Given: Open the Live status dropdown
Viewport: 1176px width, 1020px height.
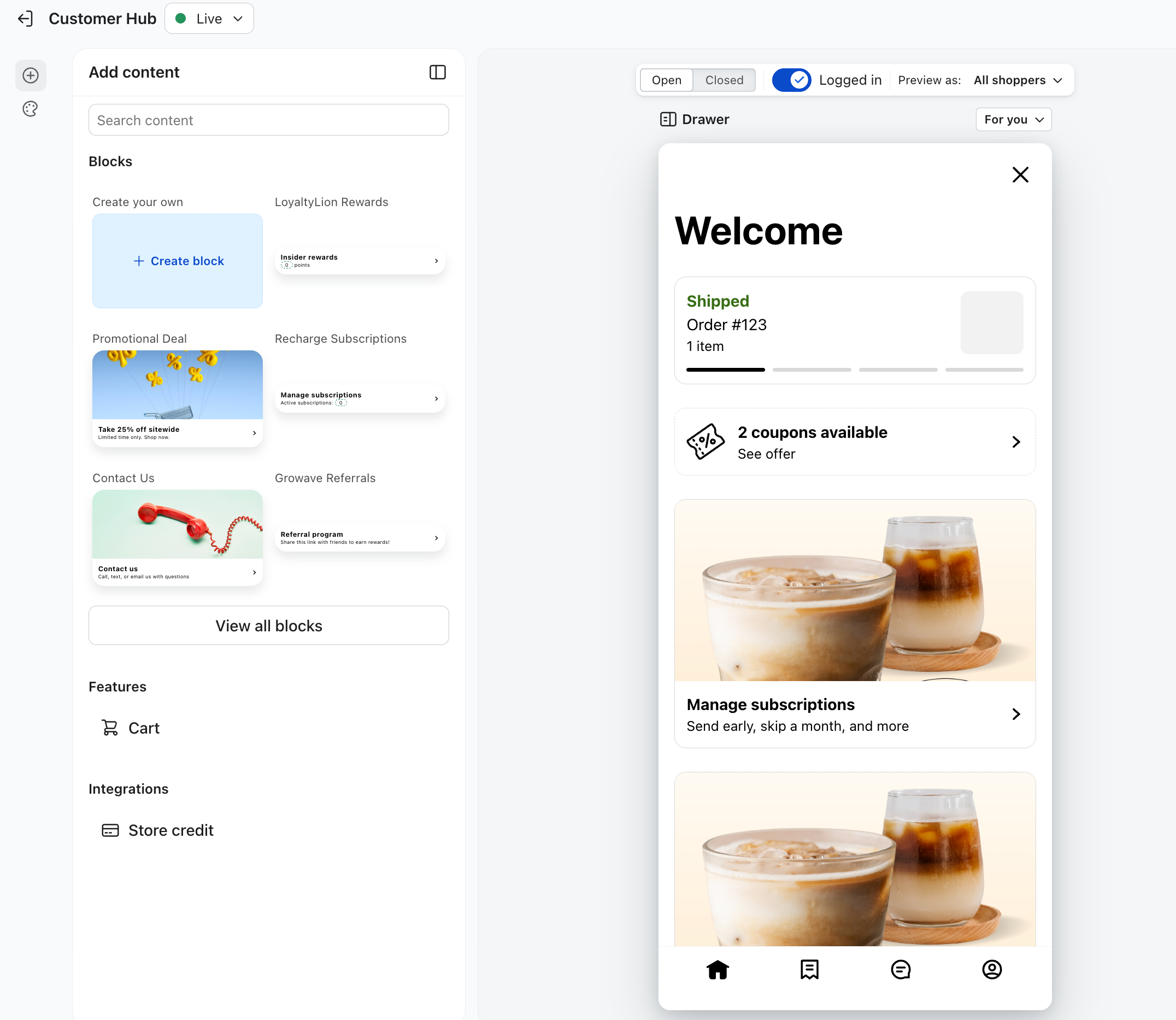Looking at the screenshot, I should (209, 19).
